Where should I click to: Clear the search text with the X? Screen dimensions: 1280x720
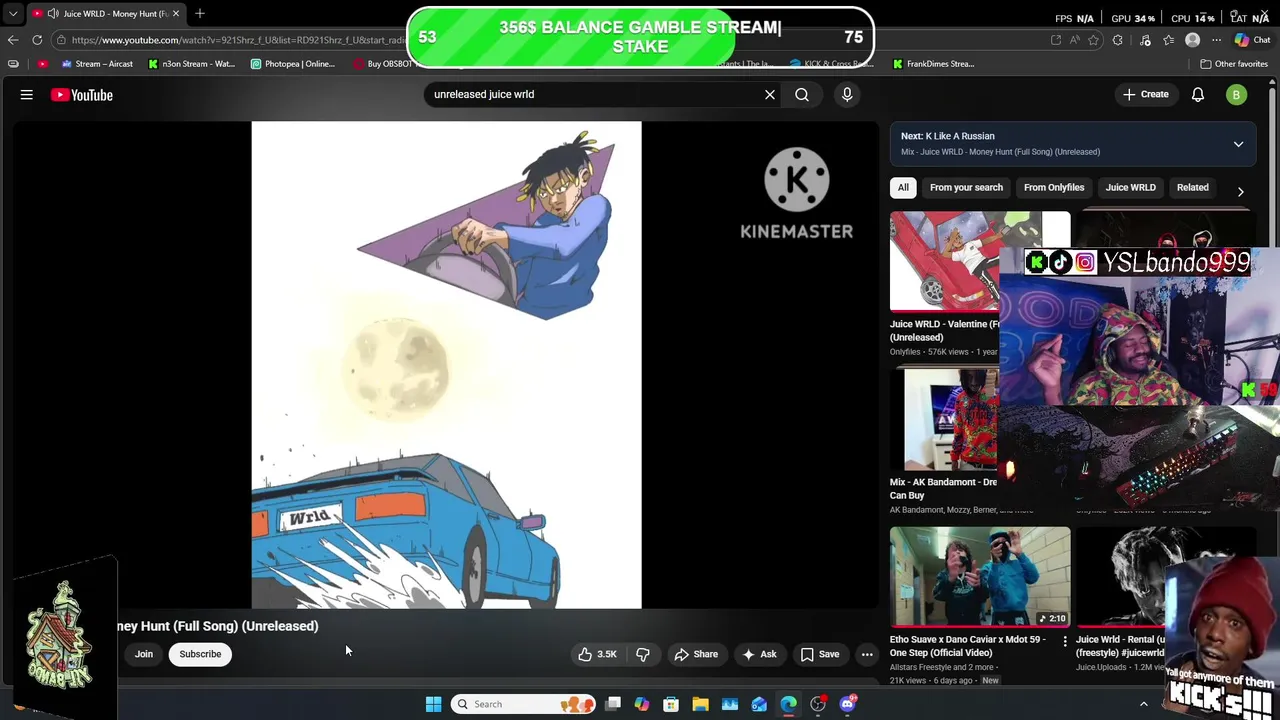pos(770,95)
